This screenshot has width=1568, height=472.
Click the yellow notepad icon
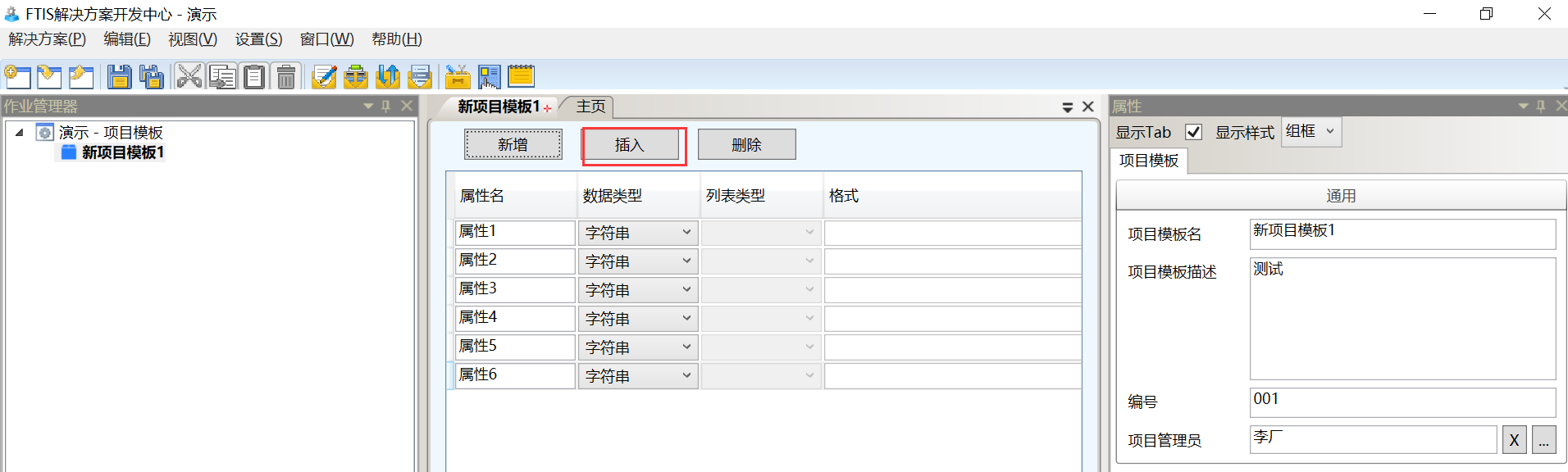[521, 77]
